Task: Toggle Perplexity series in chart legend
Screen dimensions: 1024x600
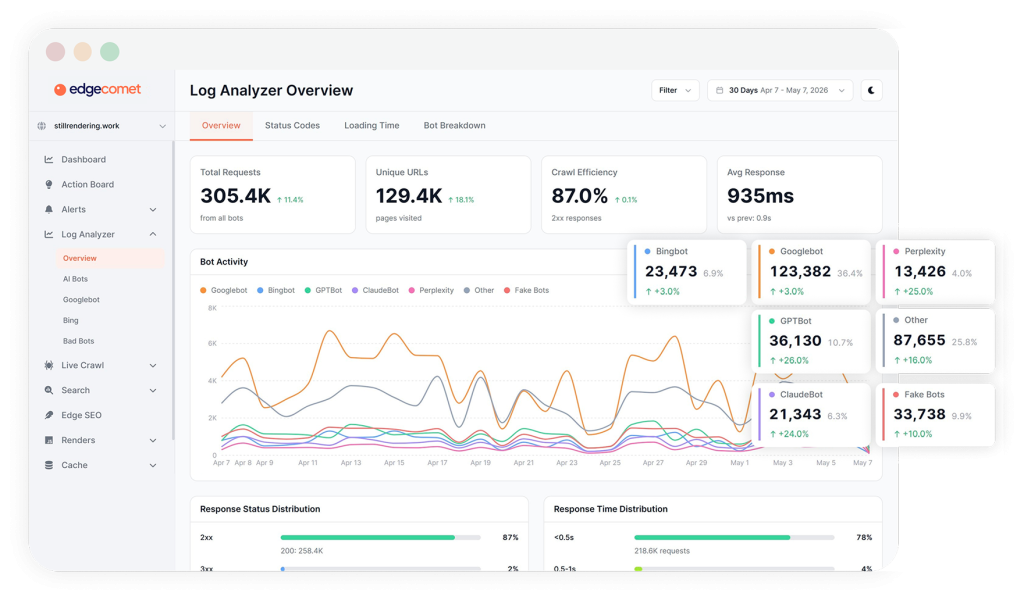Action: point(431,291)
